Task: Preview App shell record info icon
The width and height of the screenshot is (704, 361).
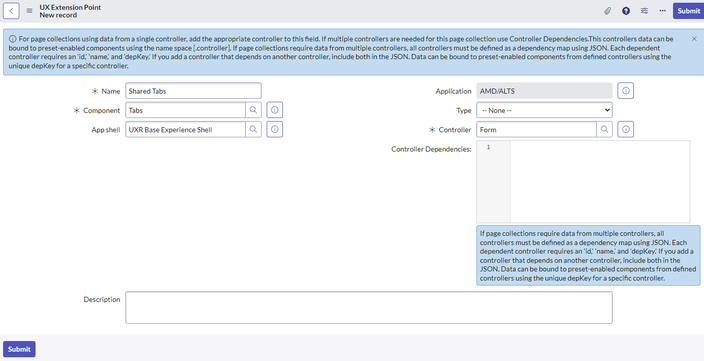Action: (275, 129)
